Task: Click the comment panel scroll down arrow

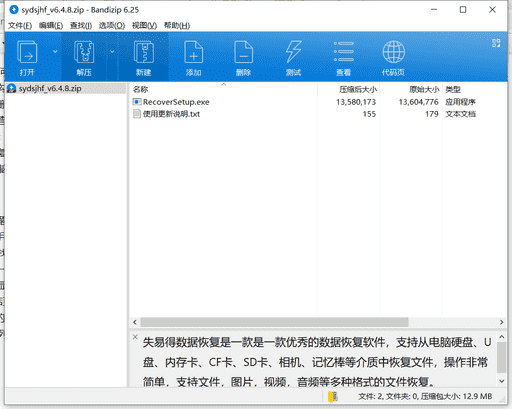Action: point(502,381)
